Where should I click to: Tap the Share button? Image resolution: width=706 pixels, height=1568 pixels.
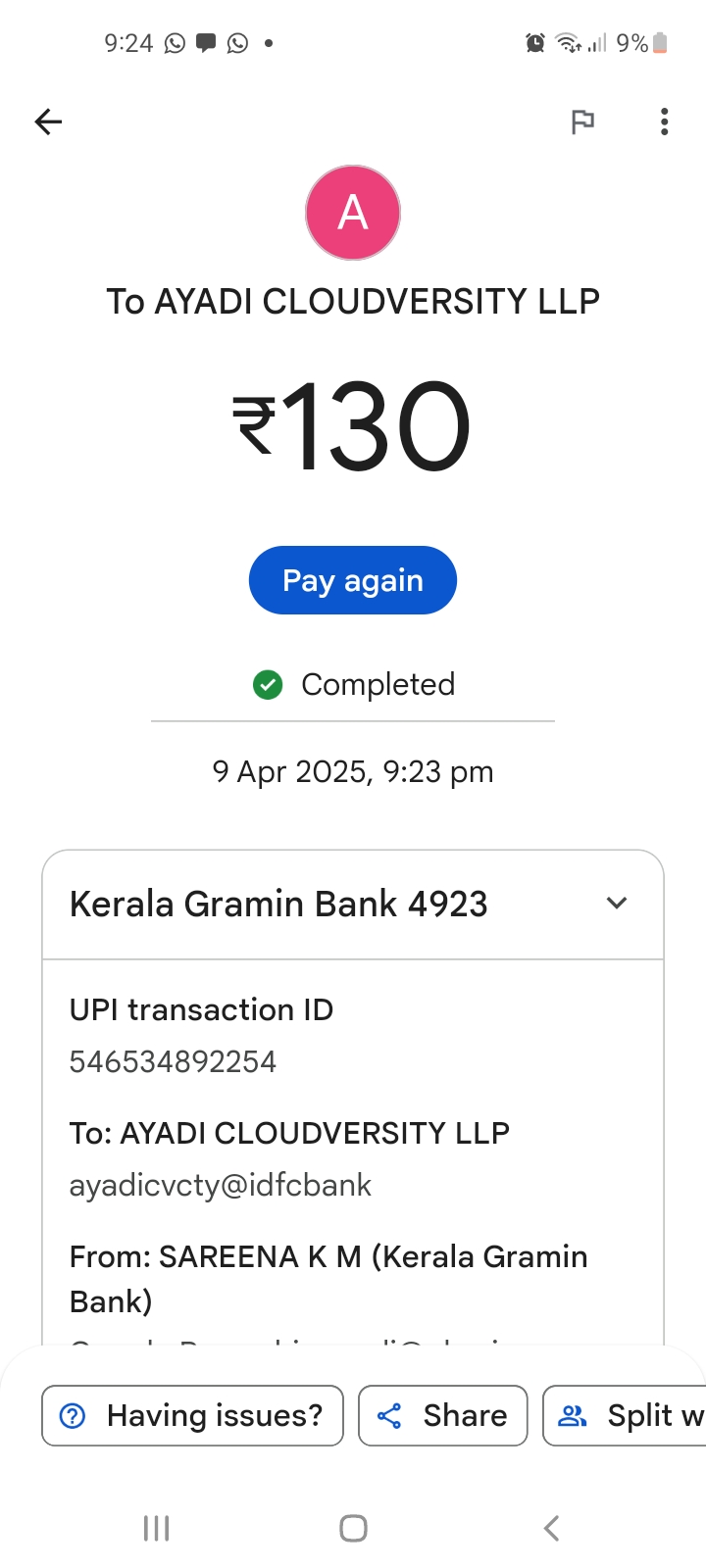(443, 1415)
